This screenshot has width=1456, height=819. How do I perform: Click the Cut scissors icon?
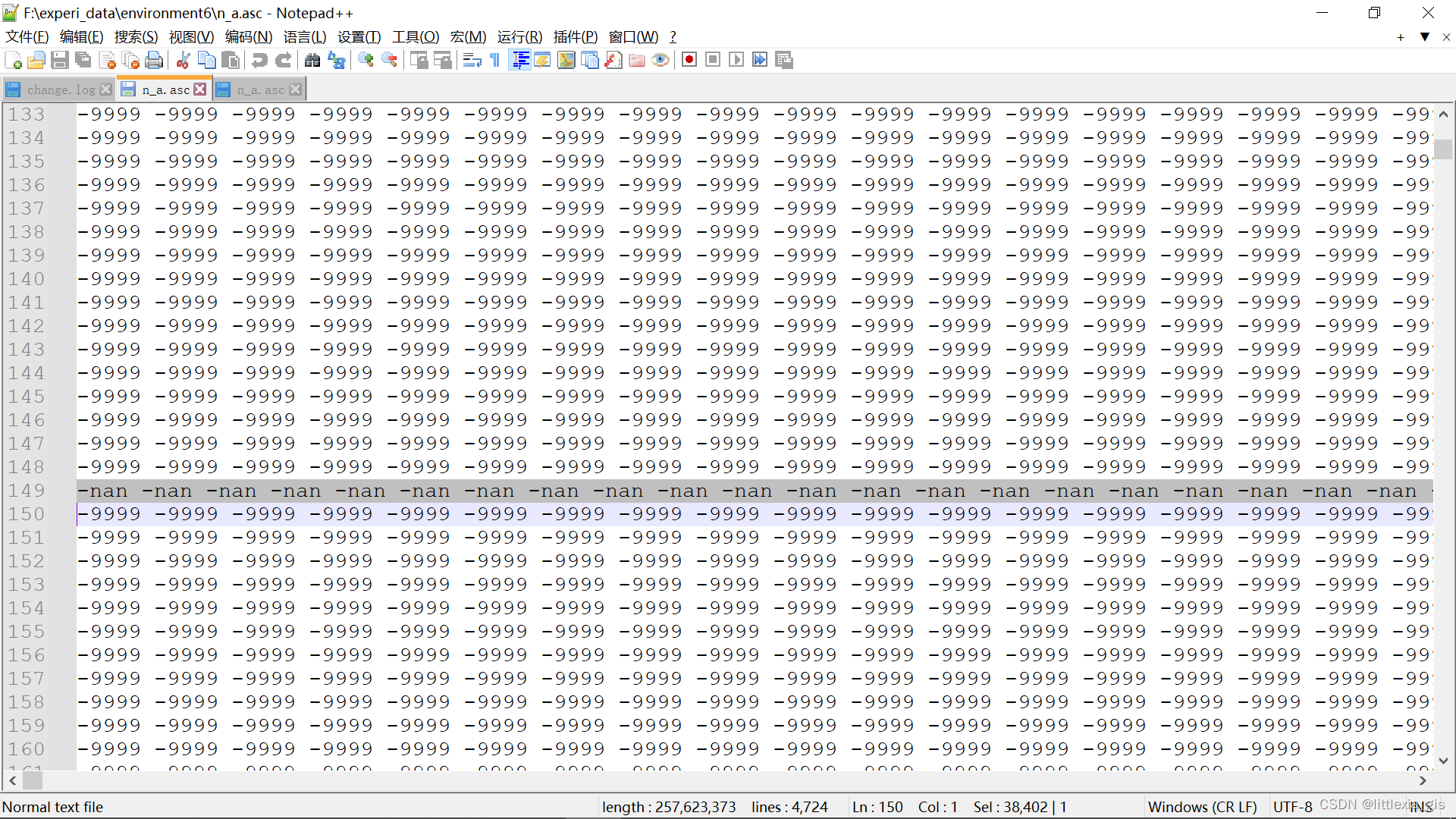coord(183,60)
